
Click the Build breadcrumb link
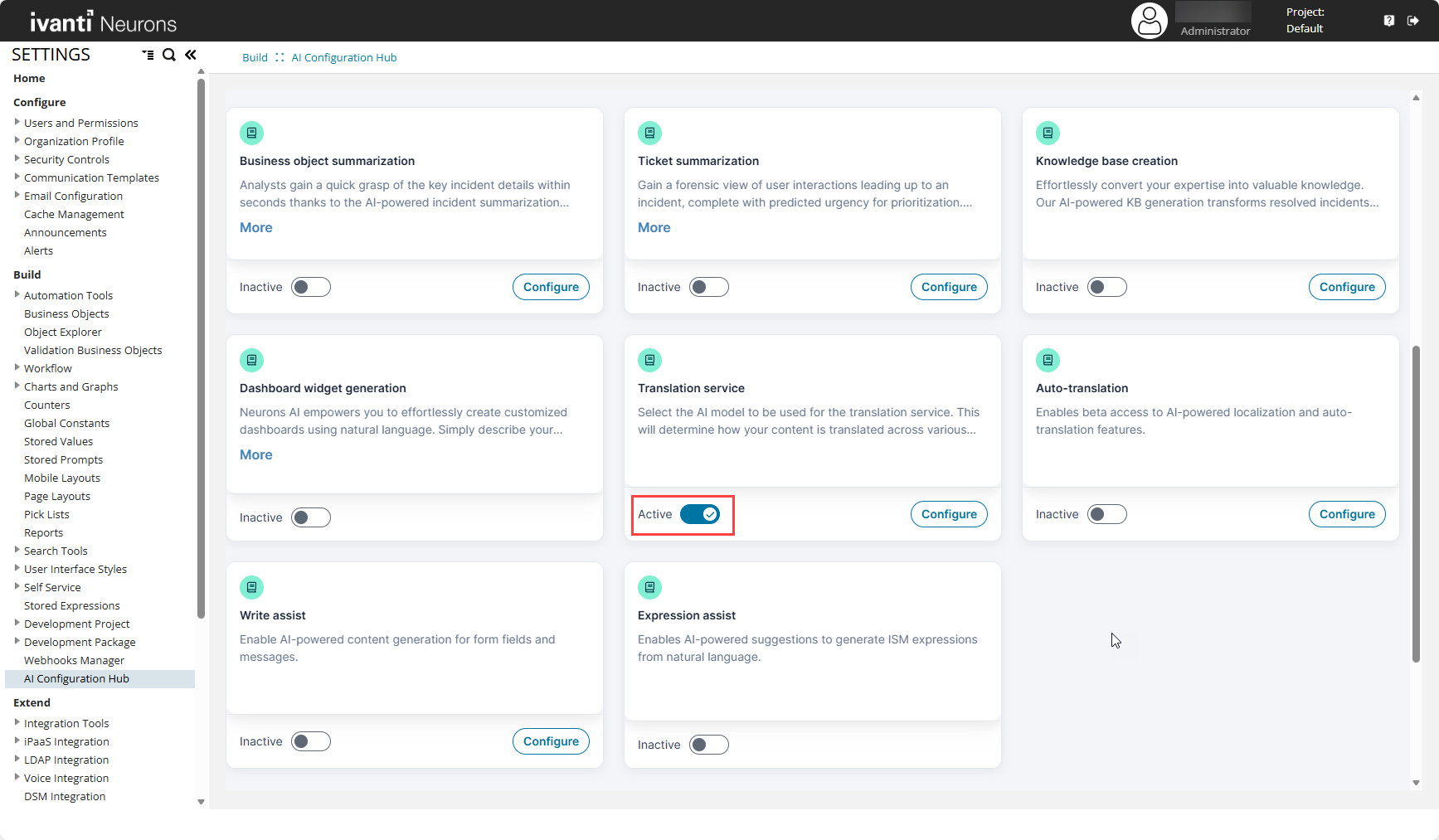click(x=255, y=57)
